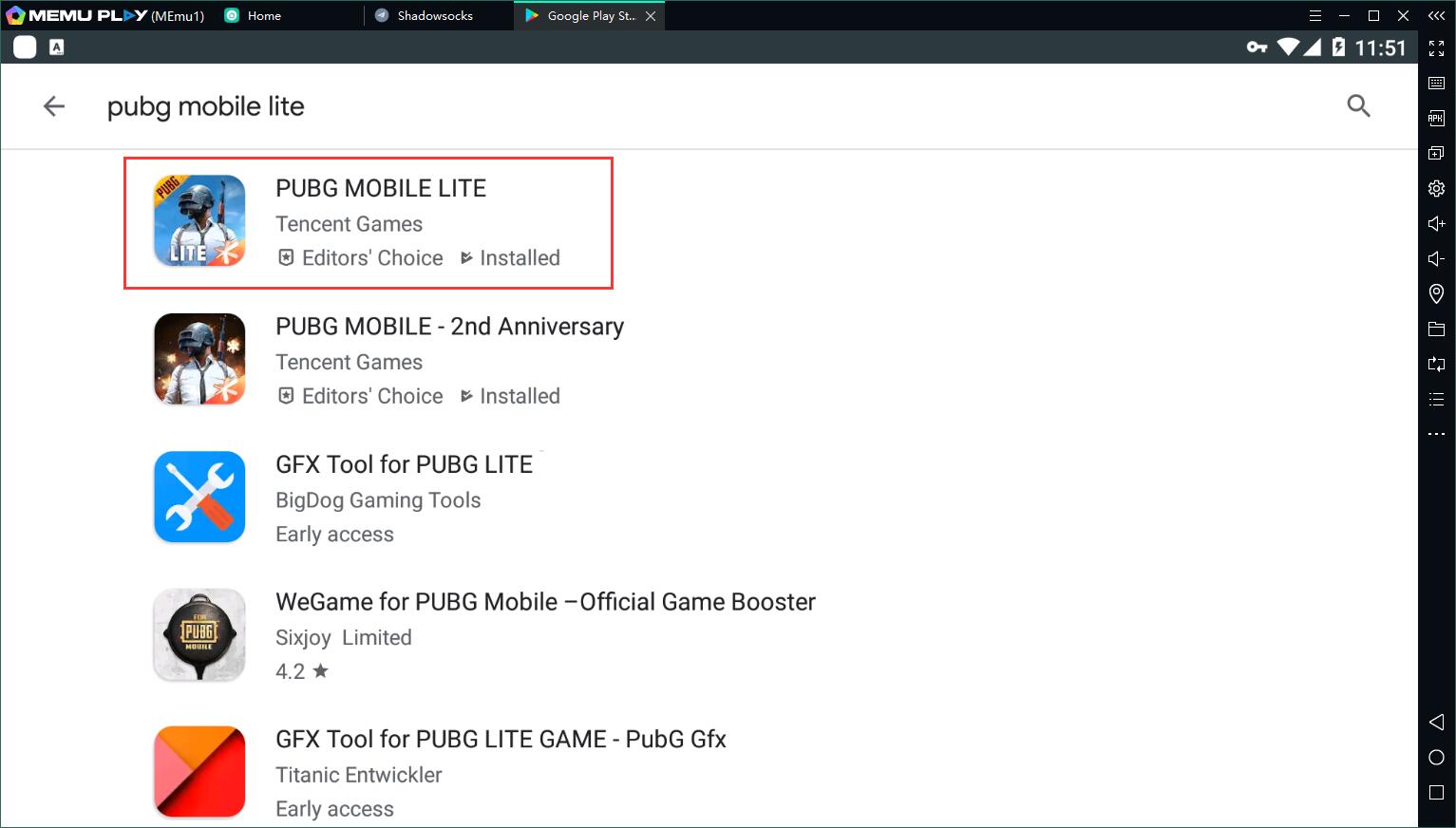Toggle fullscreen mode from the sidebar

[1436, 48]
